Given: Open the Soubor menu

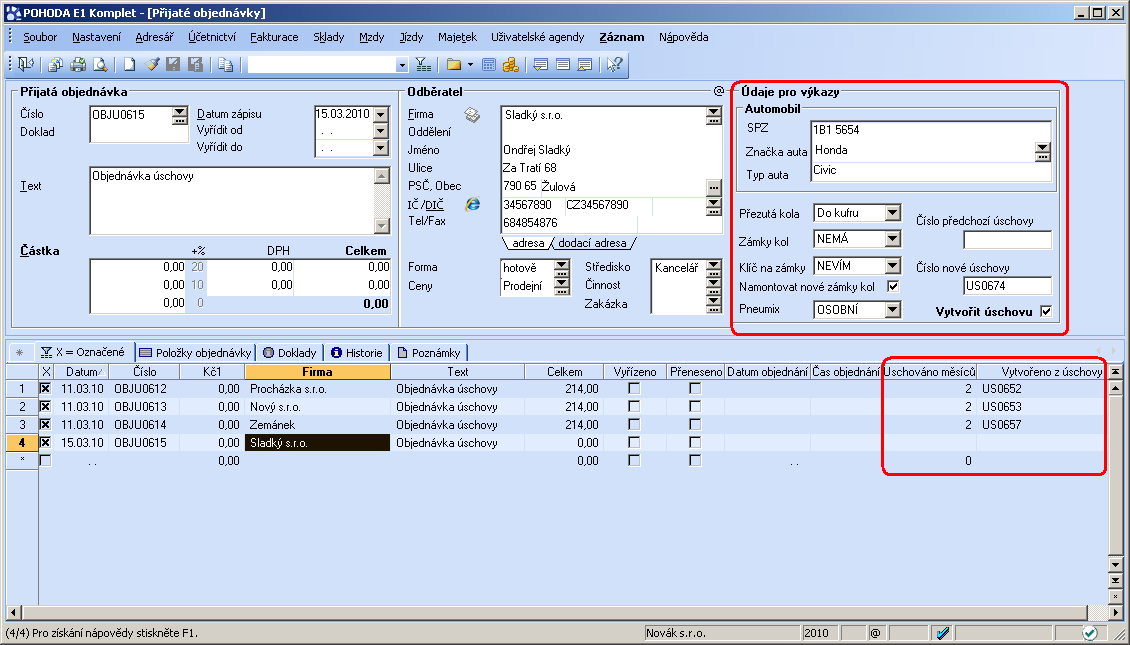Looking at the screenshot, I should click(40, 37).
